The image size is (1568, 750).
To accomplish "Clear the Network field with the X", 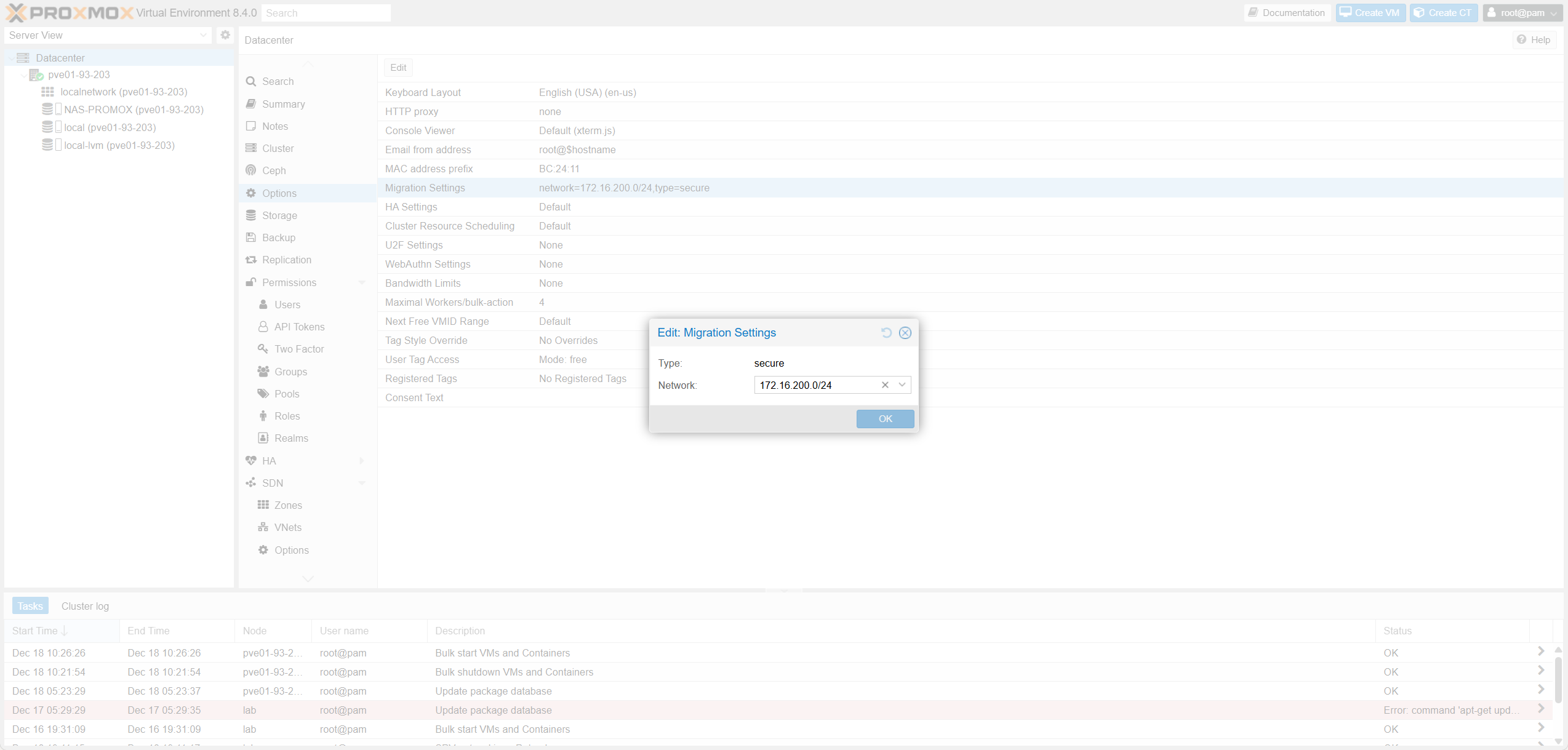I will tap(885, 385).
